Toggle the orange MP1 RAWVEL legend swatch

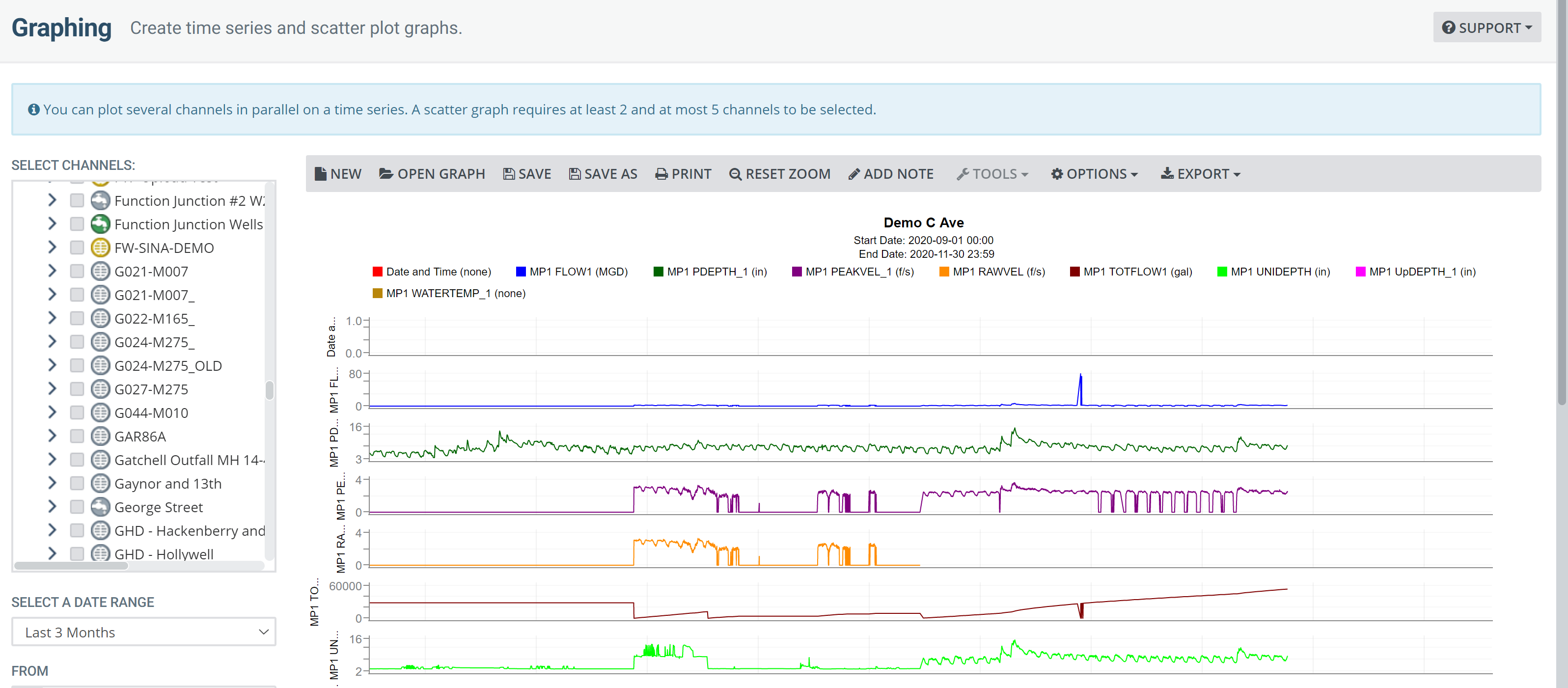(944, 272)
